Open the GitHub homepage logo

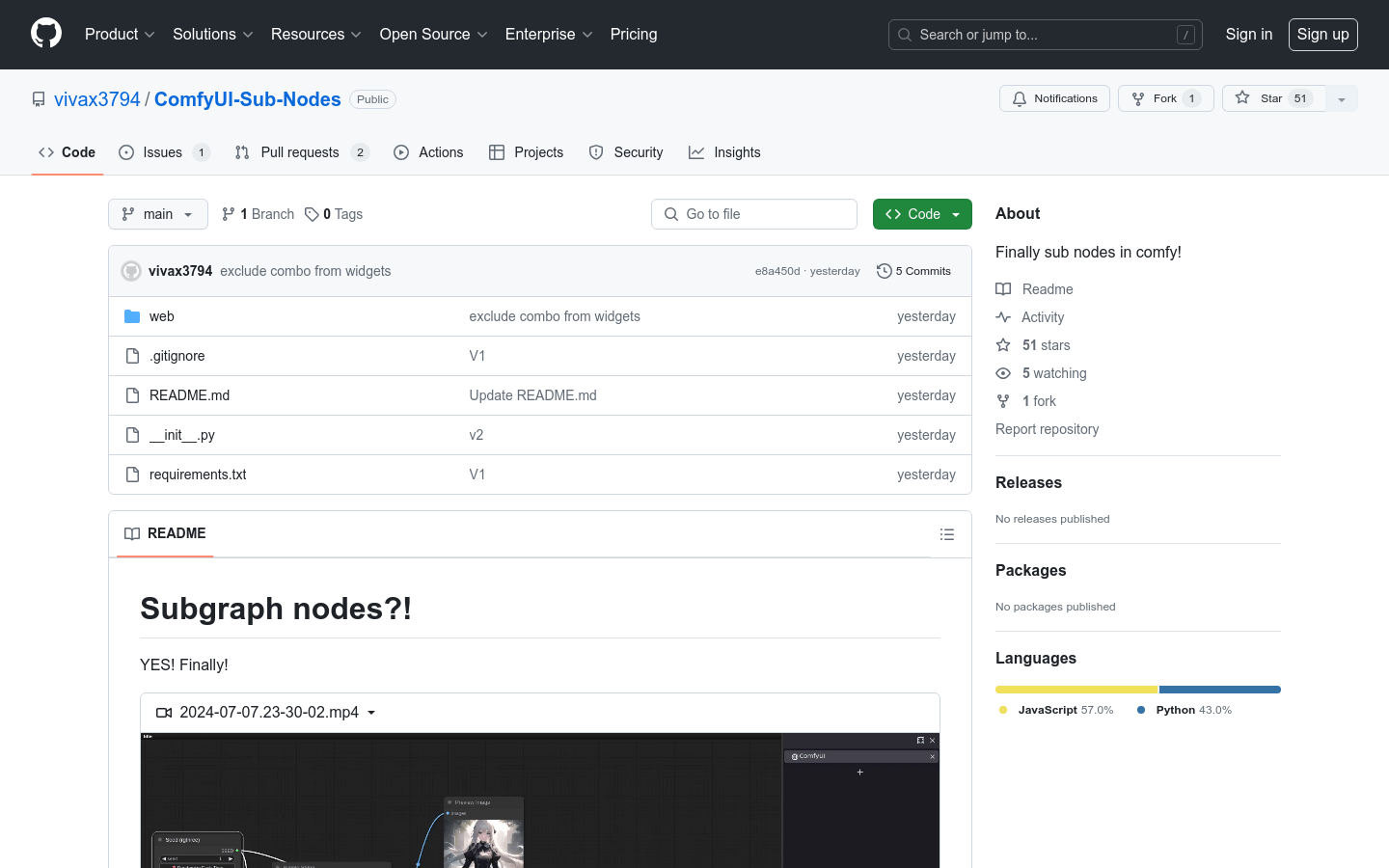(x=46, y=34)
